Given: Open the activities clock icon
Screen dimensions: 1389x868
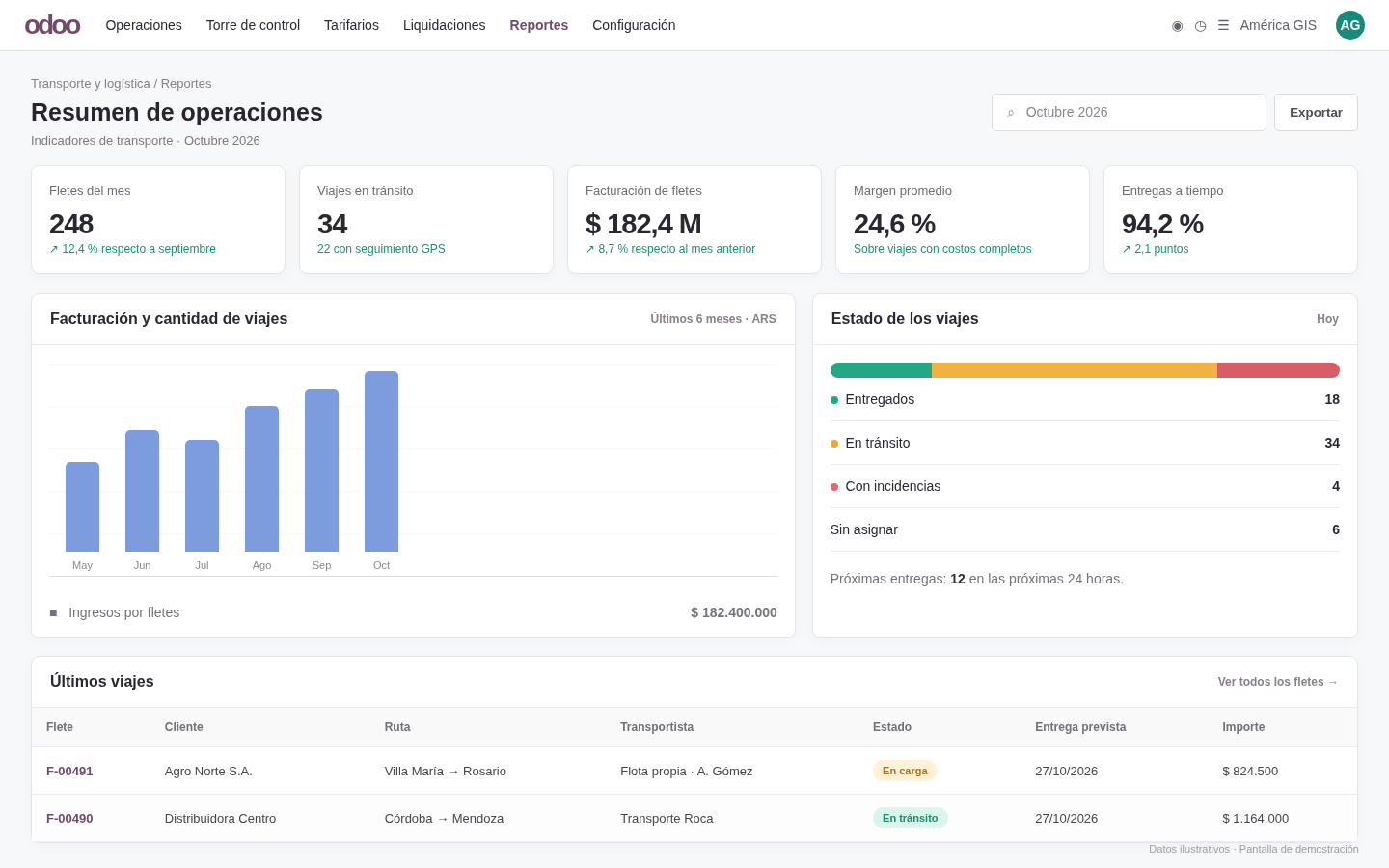Looking at the screenshot, I should (x=1200, y=25).
